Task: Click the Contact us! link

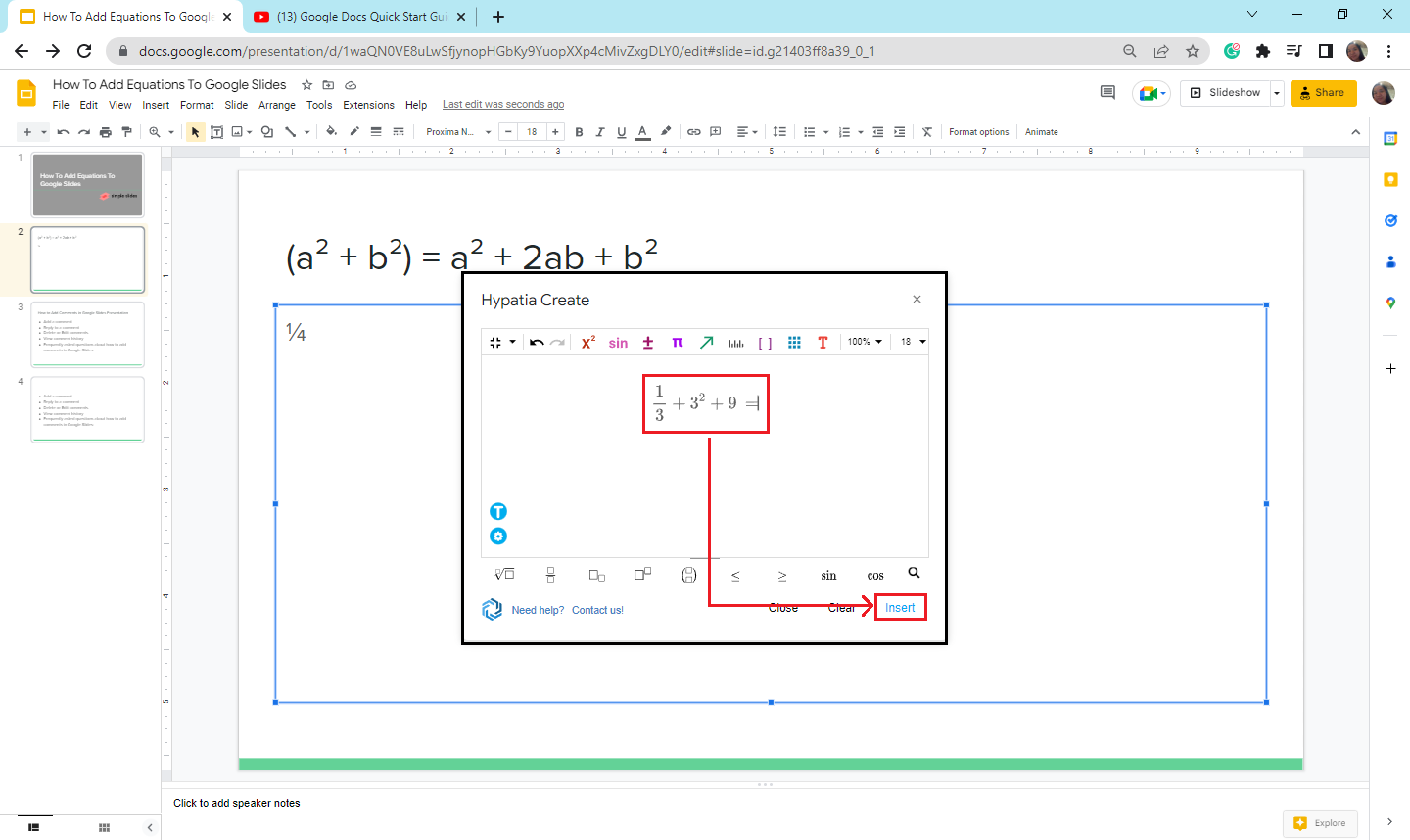Action: coord(597,610)
